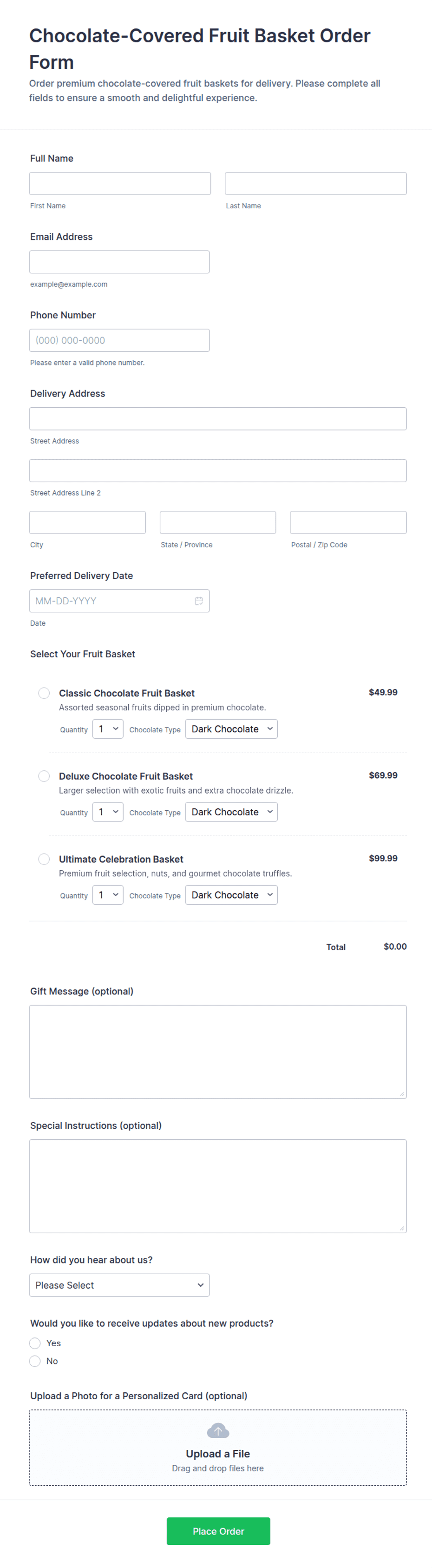Click the Special Instructions text area
432x1568 pixels.
coord(218,1186)
